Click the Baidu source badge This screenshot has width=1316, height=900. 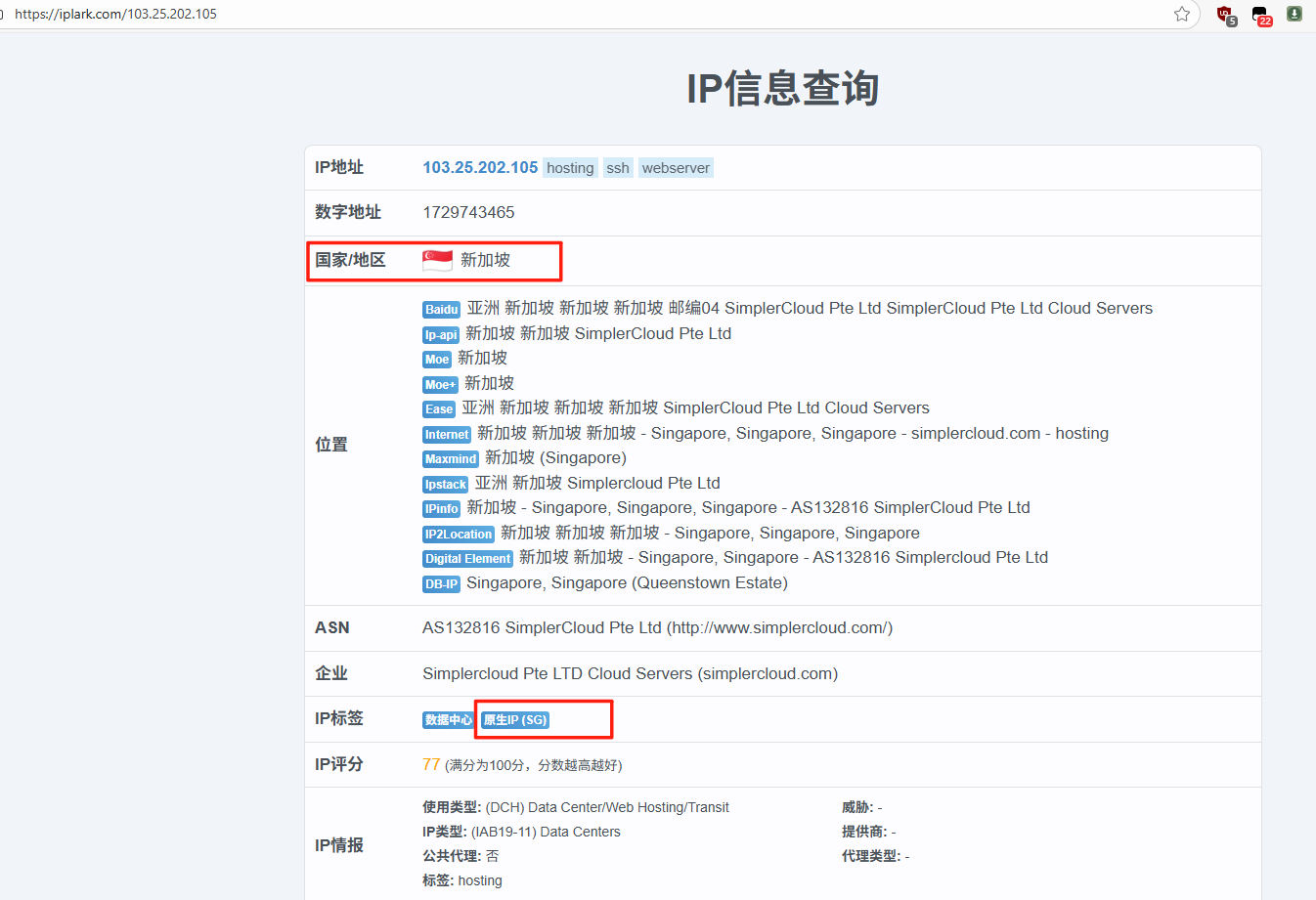[441, 310]
